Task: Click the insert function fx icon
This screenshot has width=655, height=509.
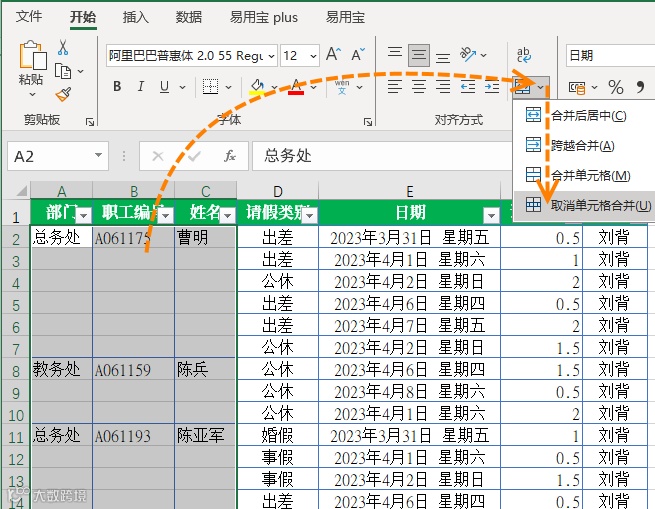Action: (229, 156)
